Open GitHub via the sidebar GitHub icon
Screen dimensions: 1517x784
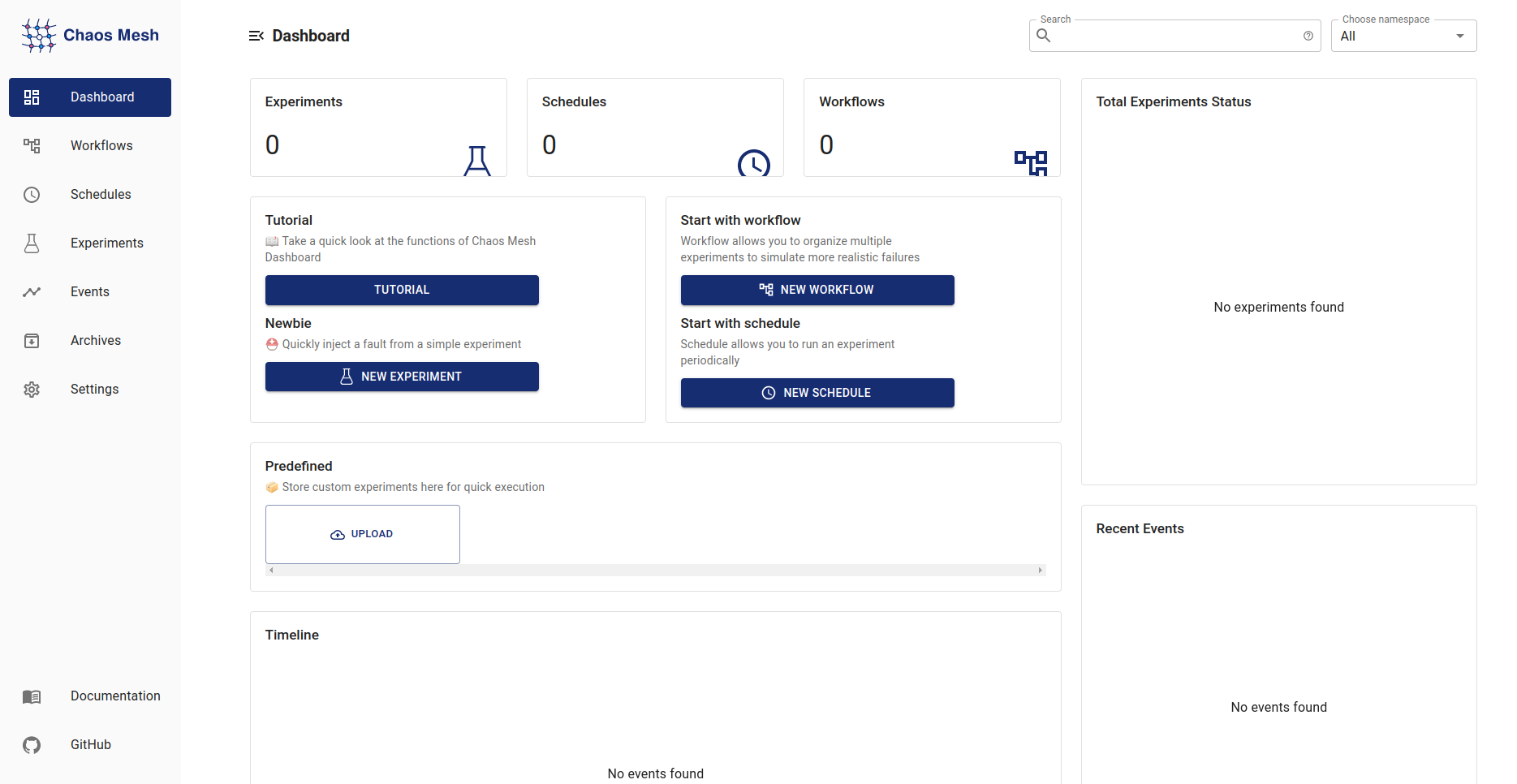[32, 745]
